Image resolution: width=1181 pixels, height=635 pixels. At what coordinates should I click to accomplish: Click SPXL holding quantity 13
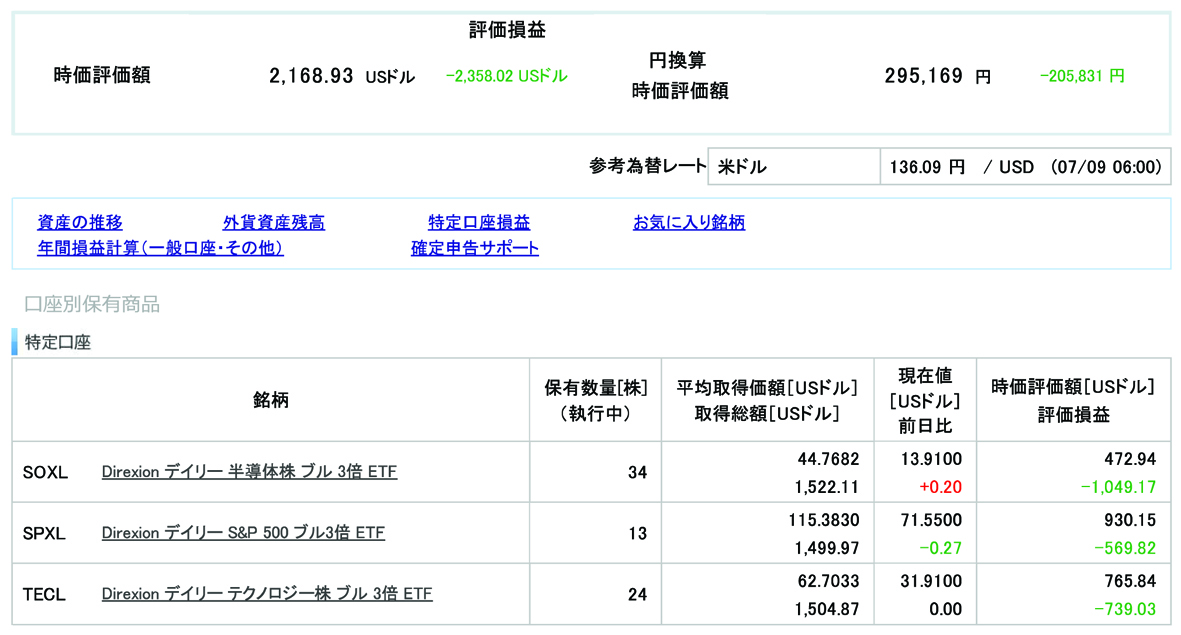[637, 533]
